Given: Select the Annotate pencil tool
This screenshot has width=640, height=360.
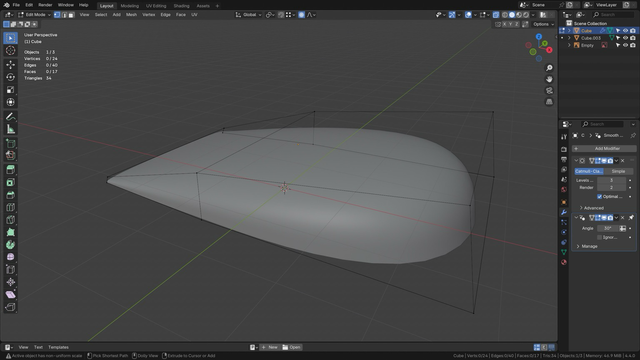Looking at the screenshot, I should pos(11,117).
